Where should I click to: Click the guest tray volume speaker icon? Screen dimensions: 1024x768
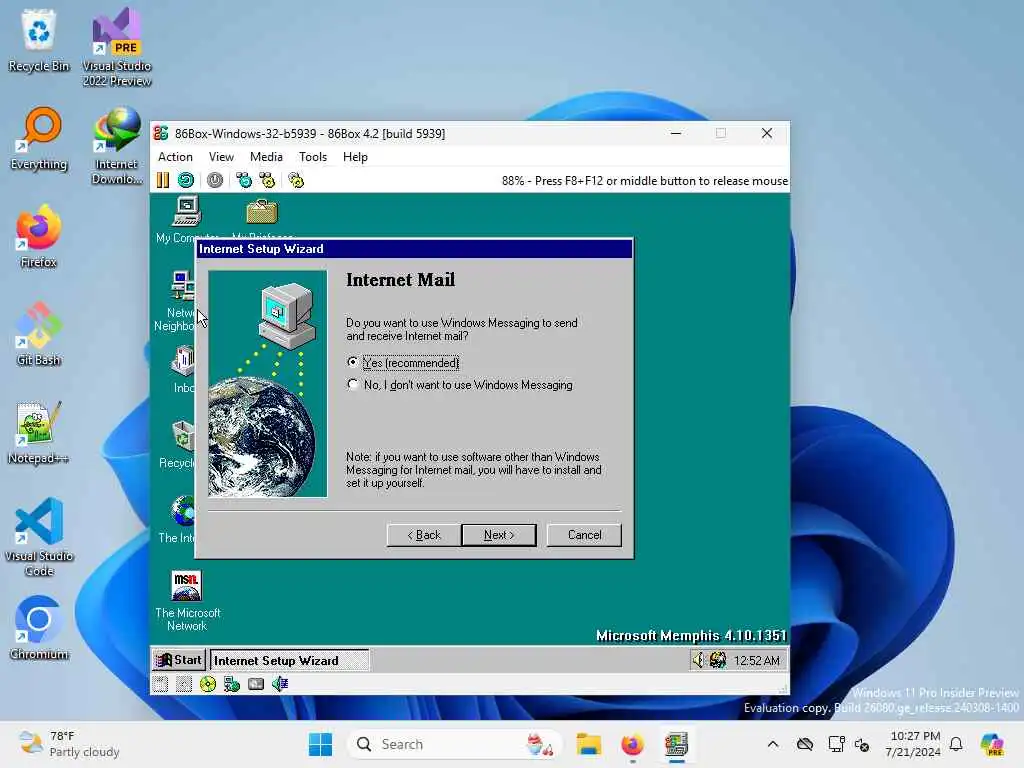click(699, 660)
